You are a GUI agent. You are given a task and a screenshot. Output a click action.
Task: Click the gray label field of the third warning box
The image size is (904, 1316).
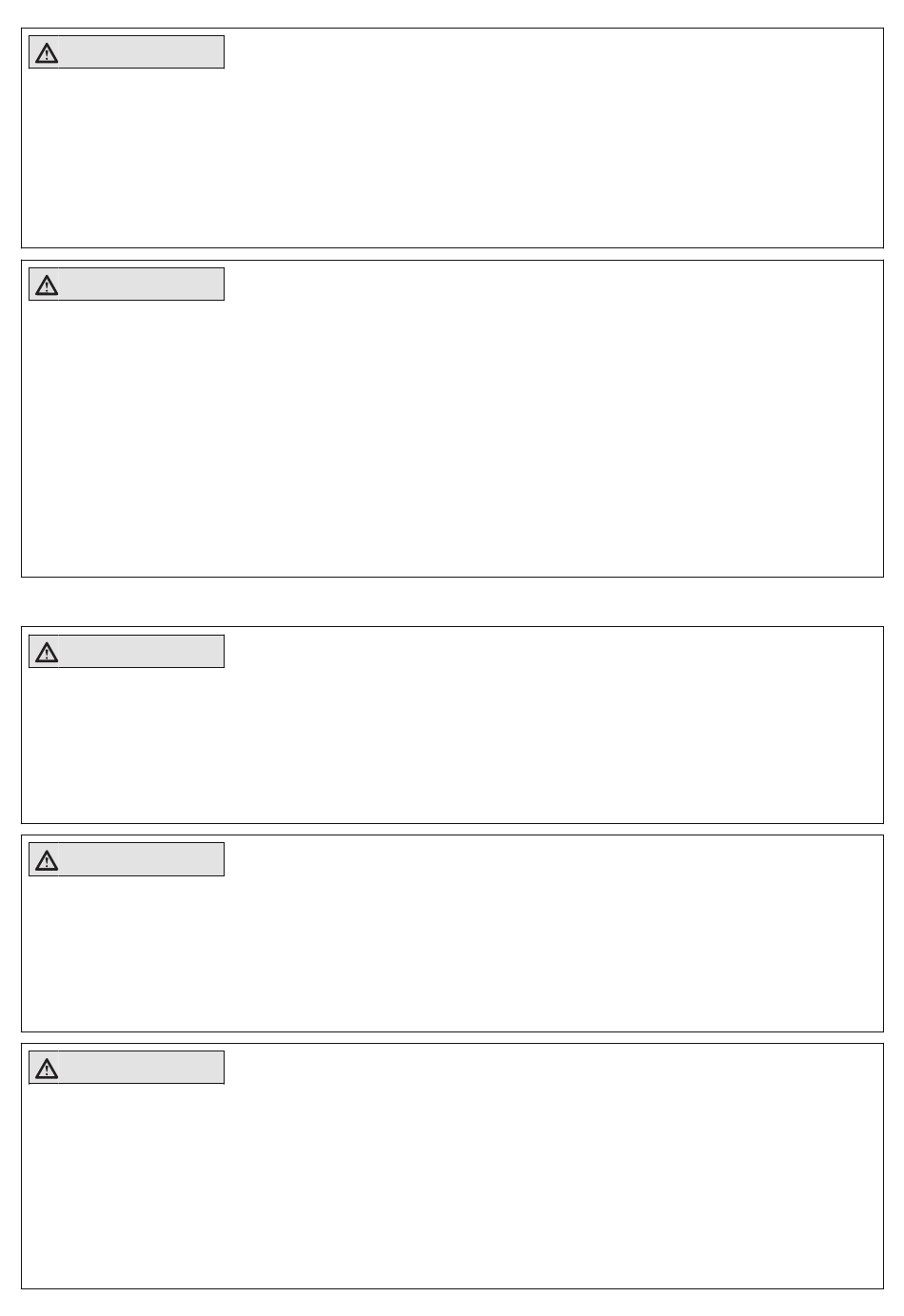pyautogui.click(x=127, y=652)
